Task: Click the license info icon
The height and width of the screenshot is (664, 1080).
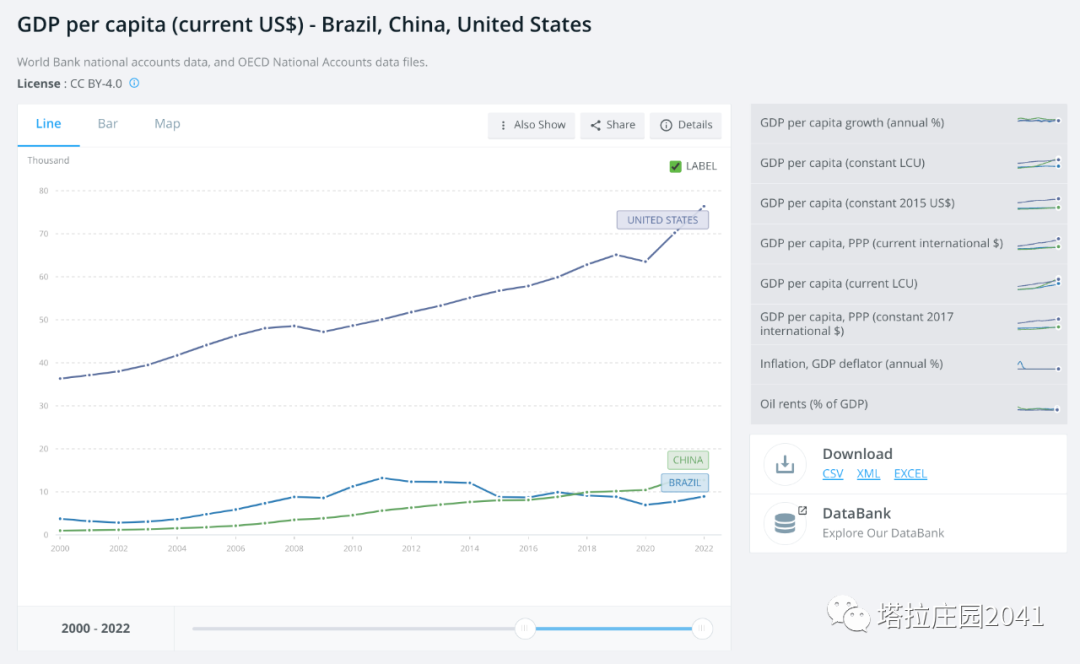Action: (x=135, y=83)
